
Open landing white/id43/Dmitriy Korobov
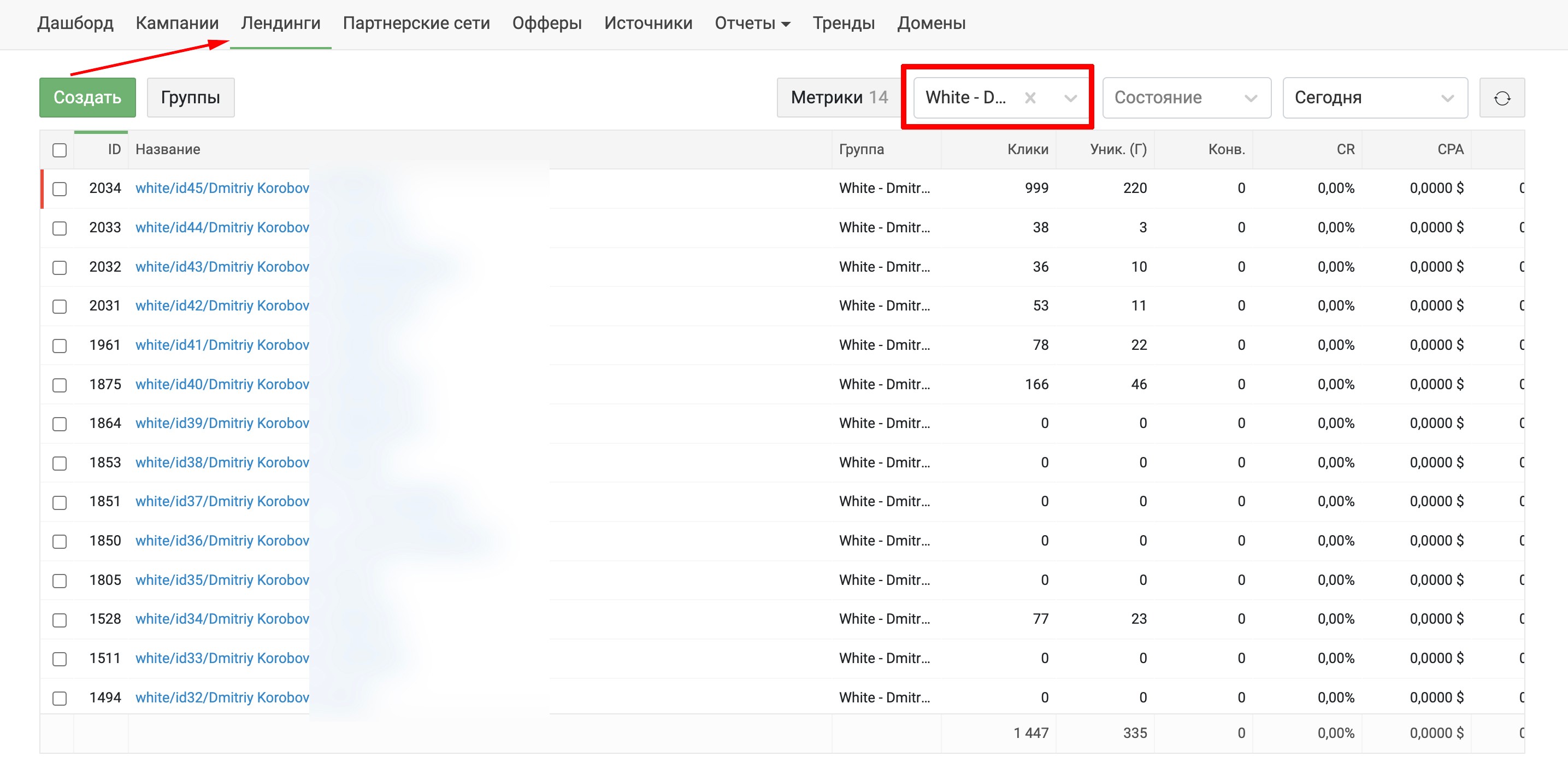tap(222, 267)
